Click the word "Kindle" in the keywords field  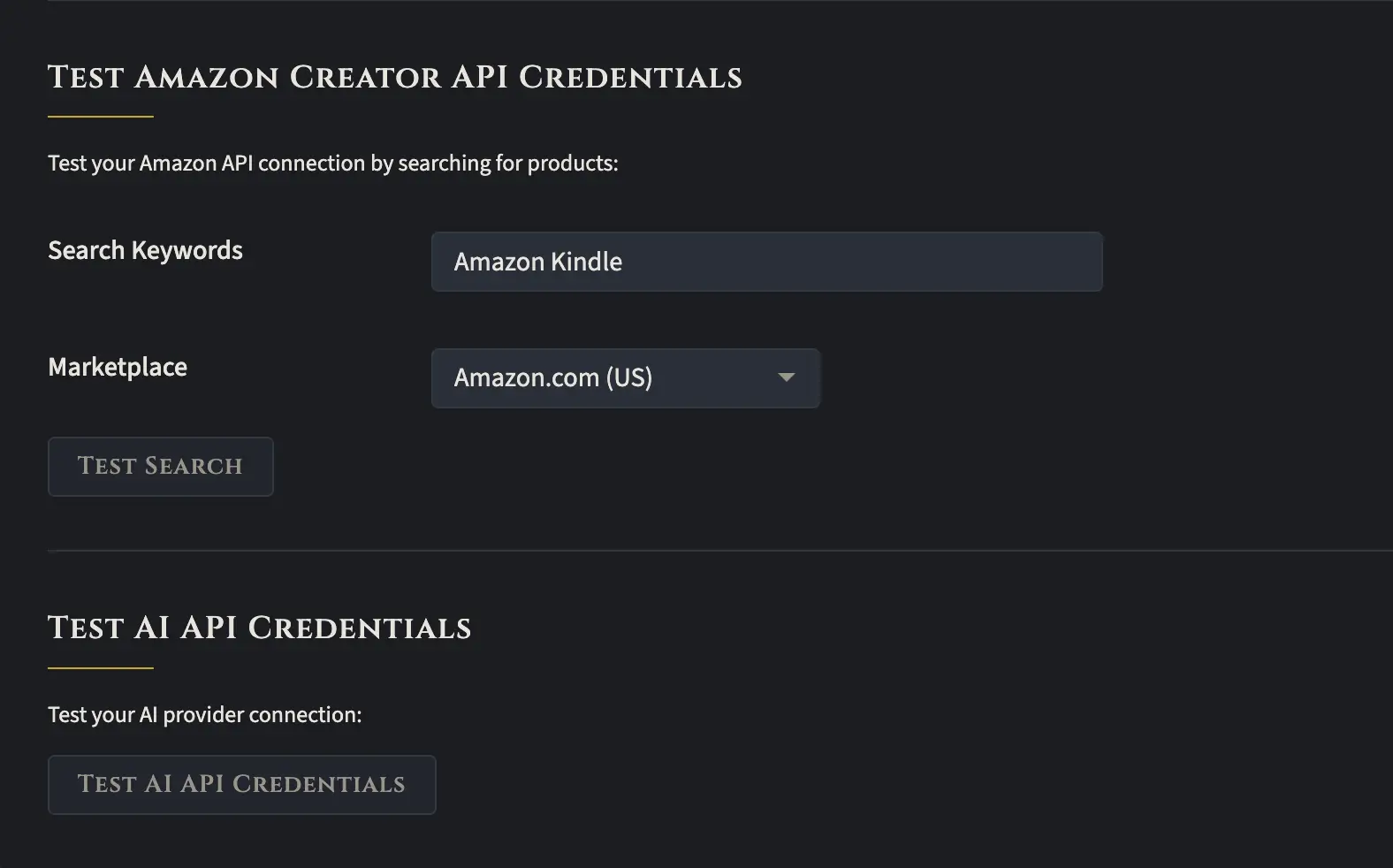click(x=586, y=262)
